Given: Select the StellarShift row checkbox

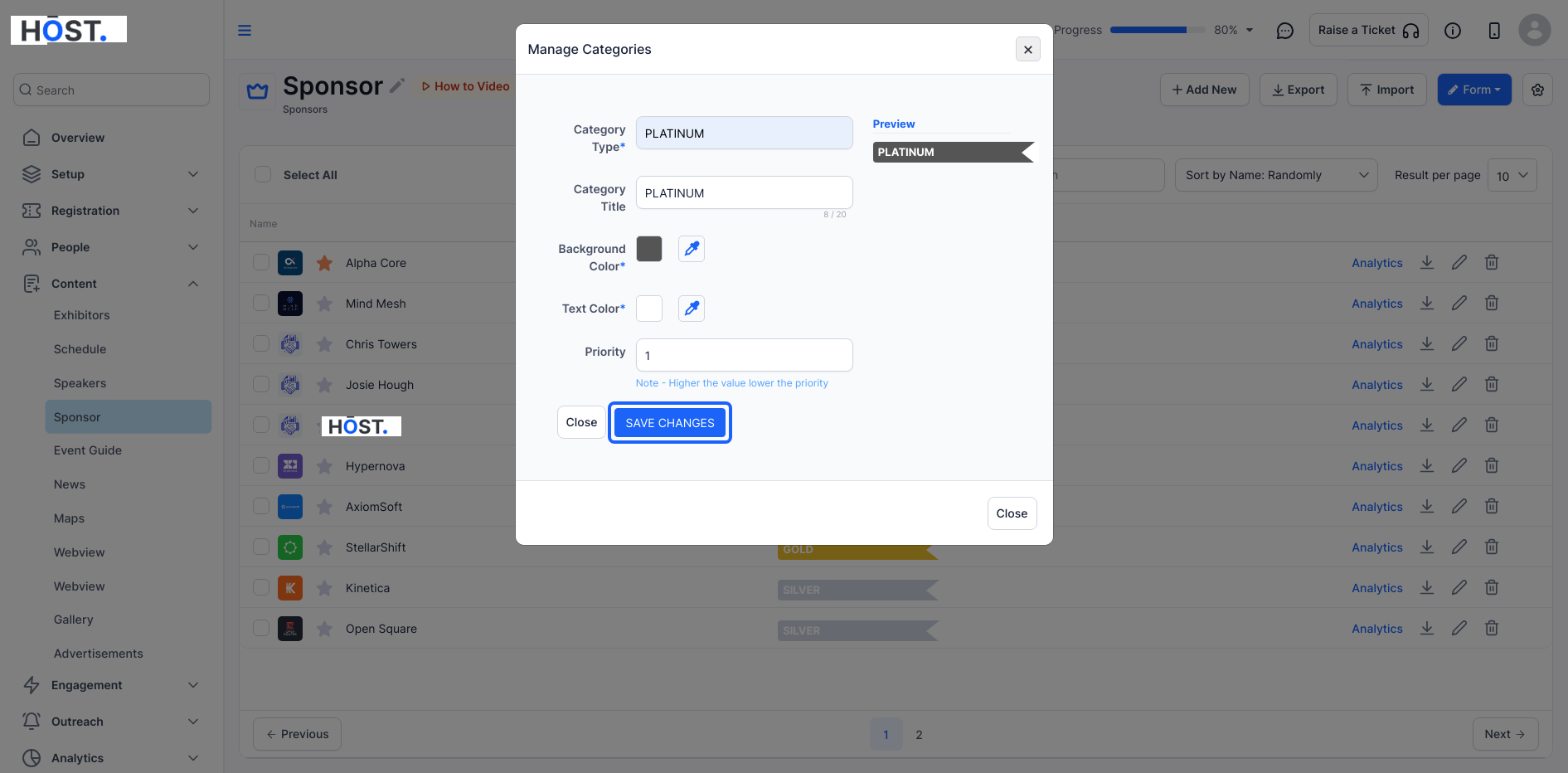Looking at the screenshot, I should coord(261,547).
